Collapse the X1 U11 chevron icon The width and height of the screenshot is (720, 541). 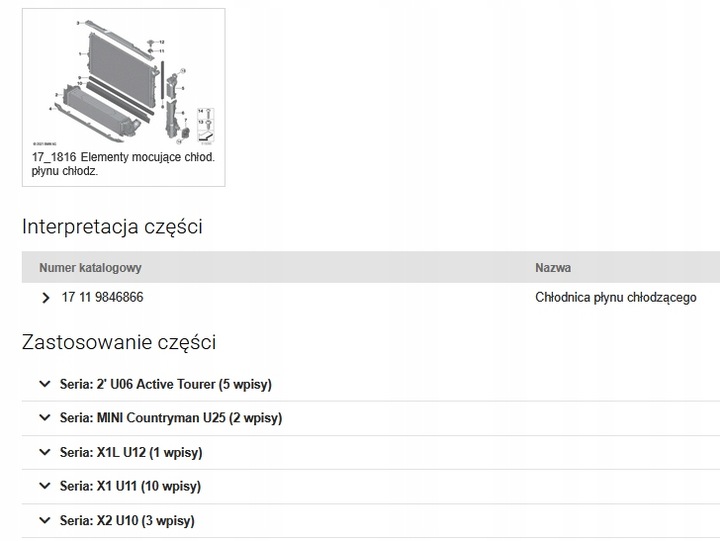pyautogui.click(x=43, y=486)
